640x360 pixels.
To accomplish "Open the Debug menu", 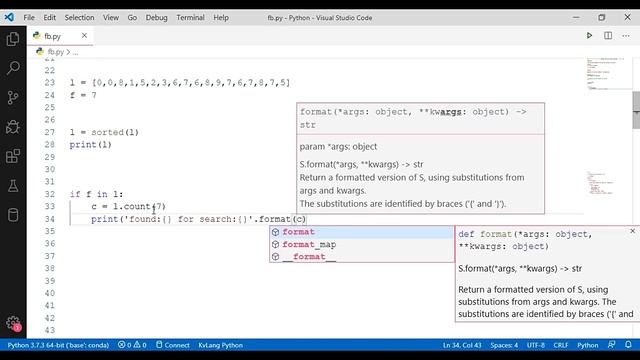I will tap(156, 18).
